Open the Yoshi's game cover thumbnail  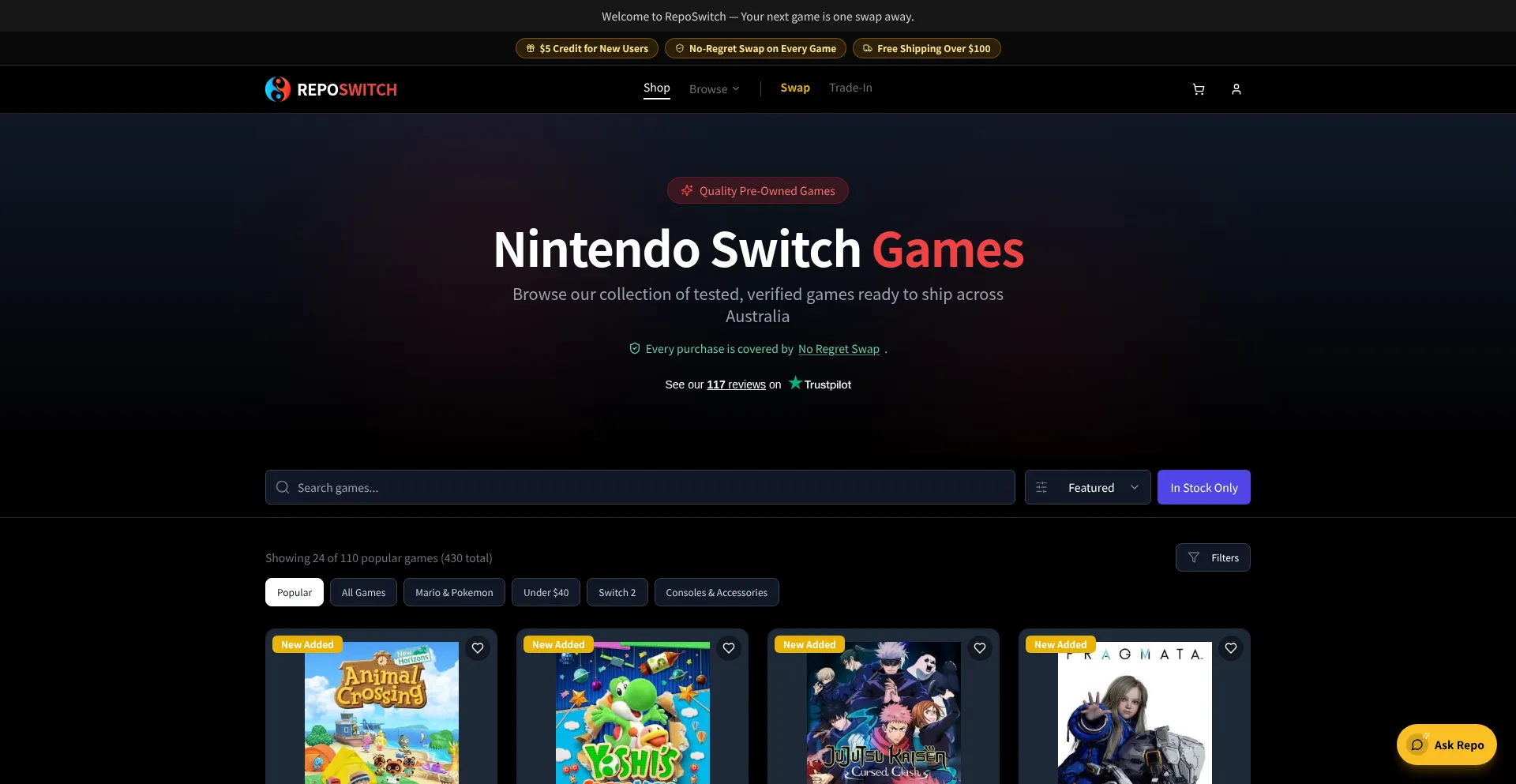632,713
